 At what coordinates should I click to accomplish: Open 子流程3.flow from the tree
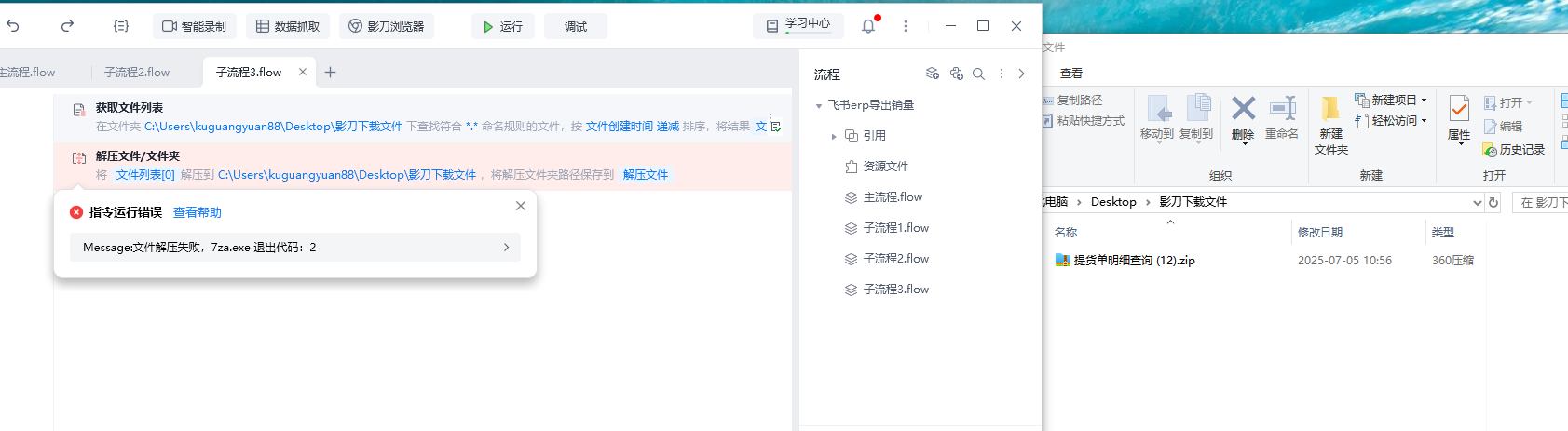[x=895, y=290]
